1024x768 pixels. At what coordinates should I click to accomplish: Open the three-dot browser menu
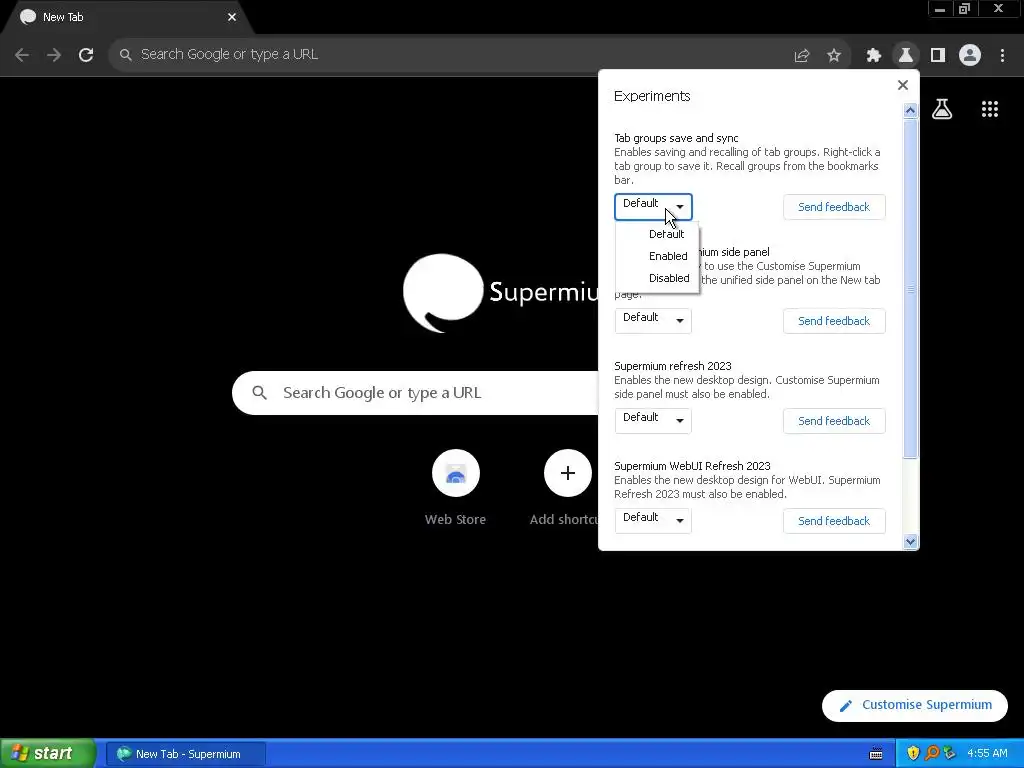(1002, 56)
